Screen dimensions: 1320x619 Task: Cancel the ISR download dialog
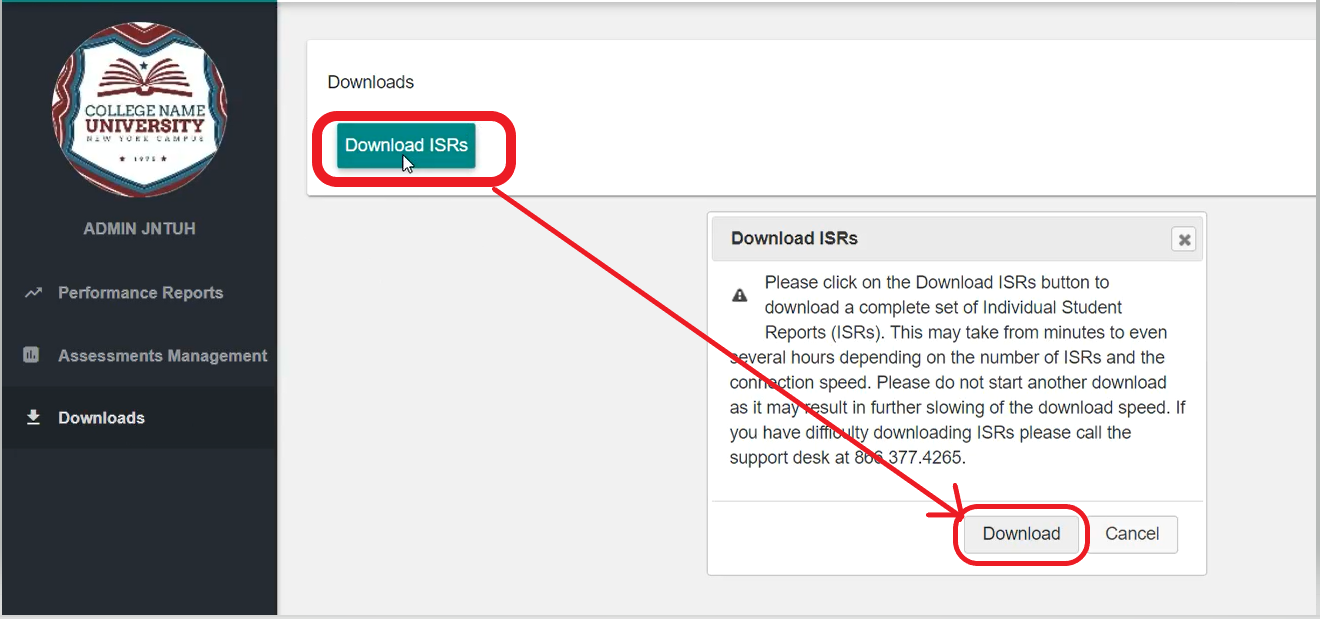pyautogui.click(x=1132, y=534)
